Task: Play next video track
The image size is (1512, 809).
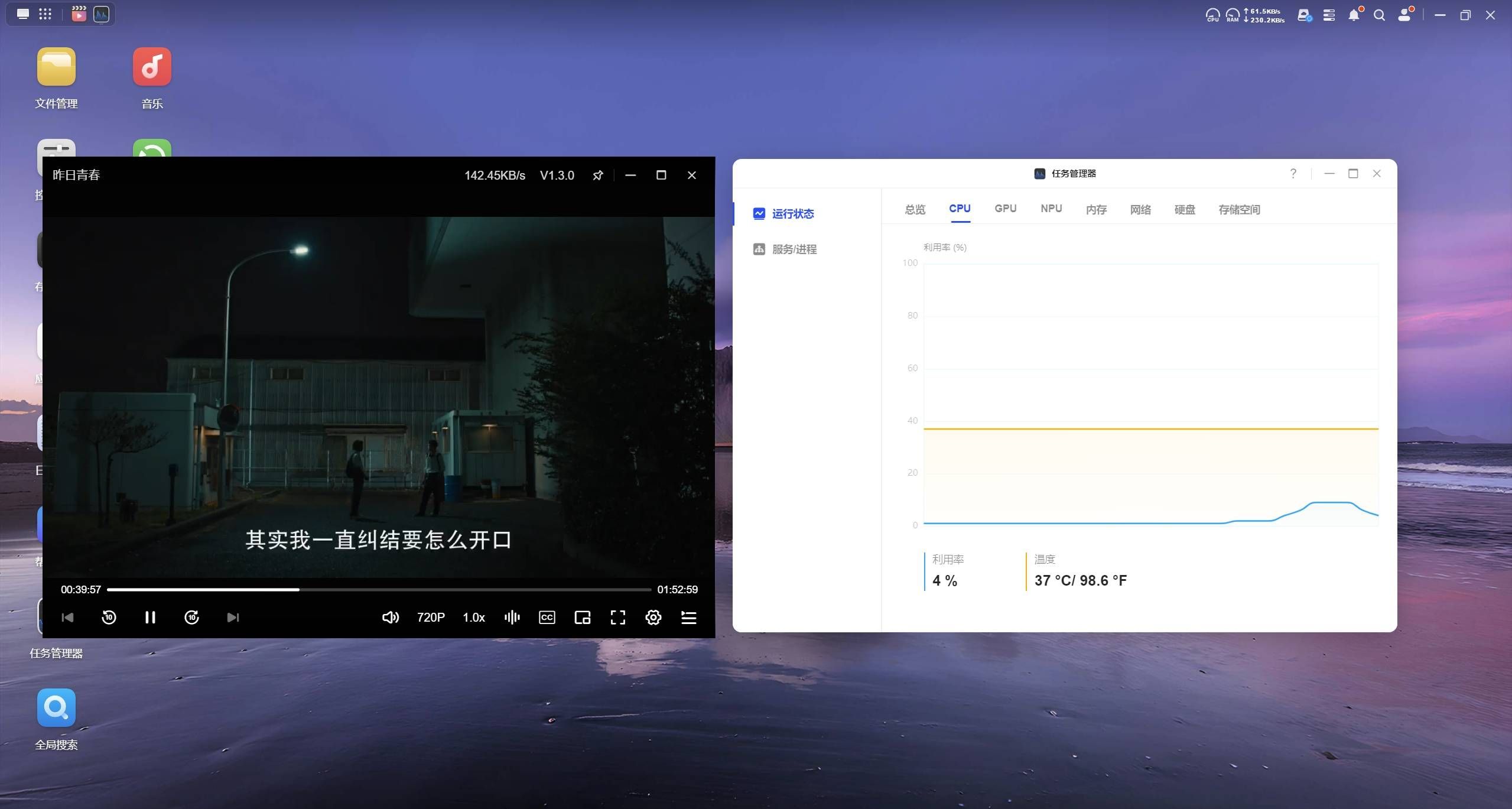Action: click(x=233, y=618)
